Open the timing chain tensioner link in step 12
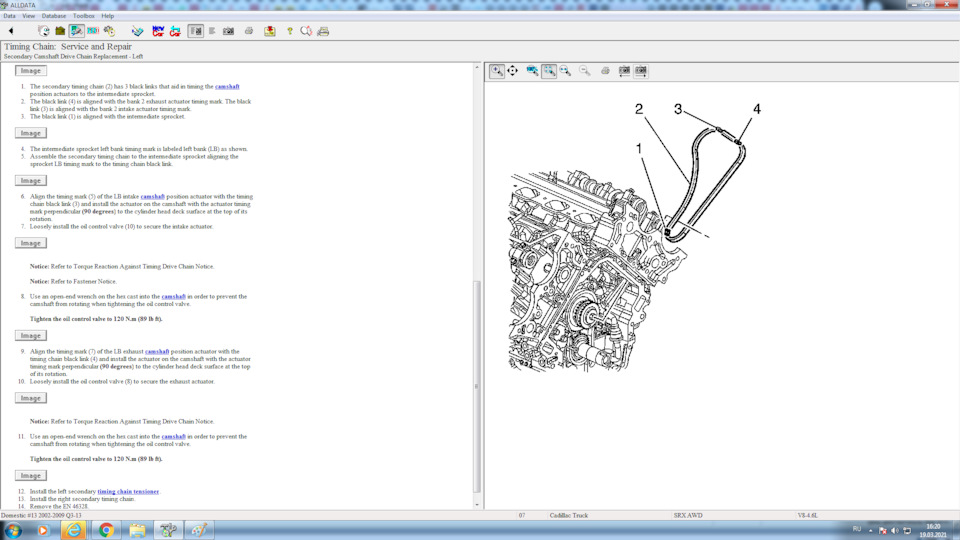This screenshot has width=960, height=540. 128,492
